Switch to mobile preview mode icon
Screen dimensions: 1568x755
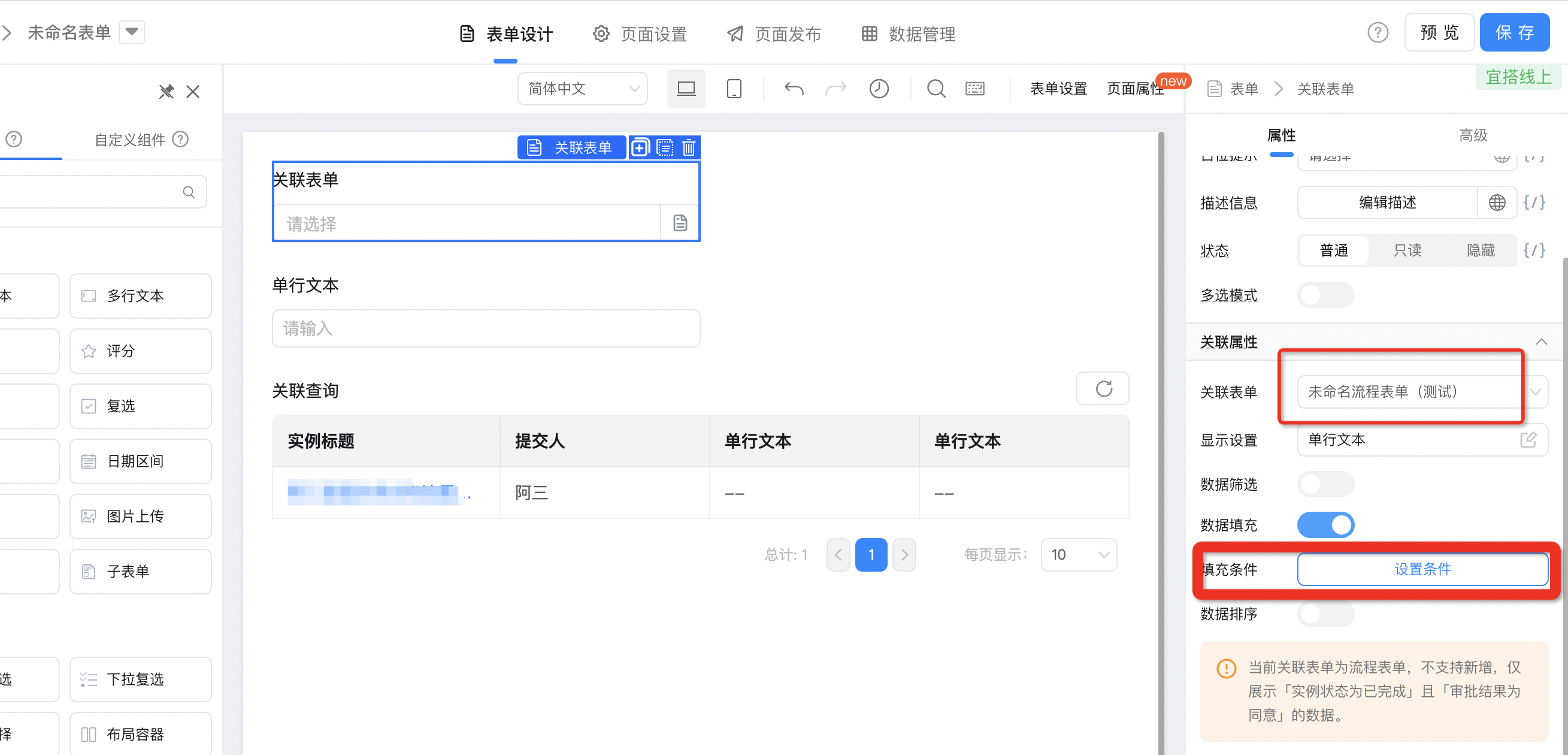coord(734,89)
